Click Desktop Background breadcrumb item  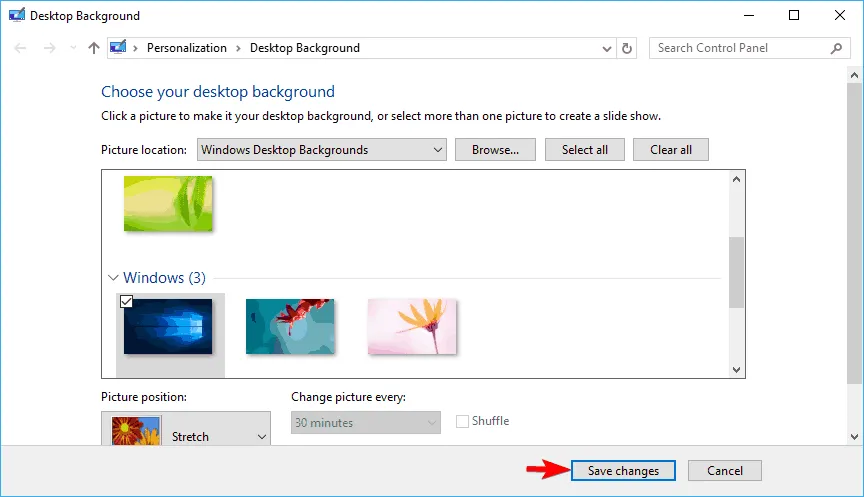click(304, 48)
